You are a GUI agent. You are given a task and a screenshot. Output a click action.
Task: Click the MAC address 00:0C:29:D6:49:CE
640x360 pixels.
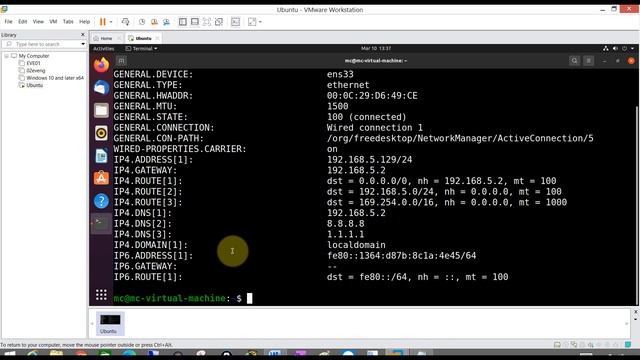[x=372, y=96]
